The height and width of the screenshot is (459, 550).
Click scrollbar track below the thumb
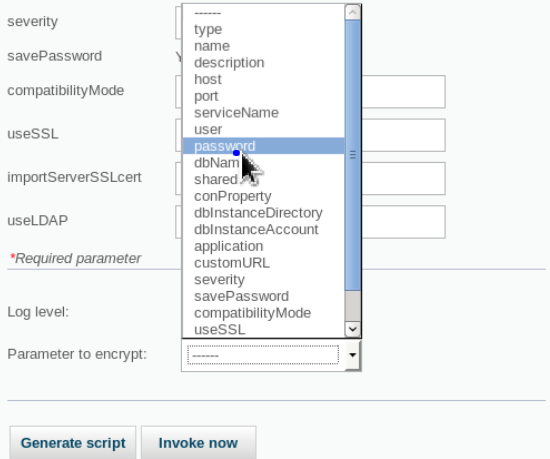tap(353, 306)
